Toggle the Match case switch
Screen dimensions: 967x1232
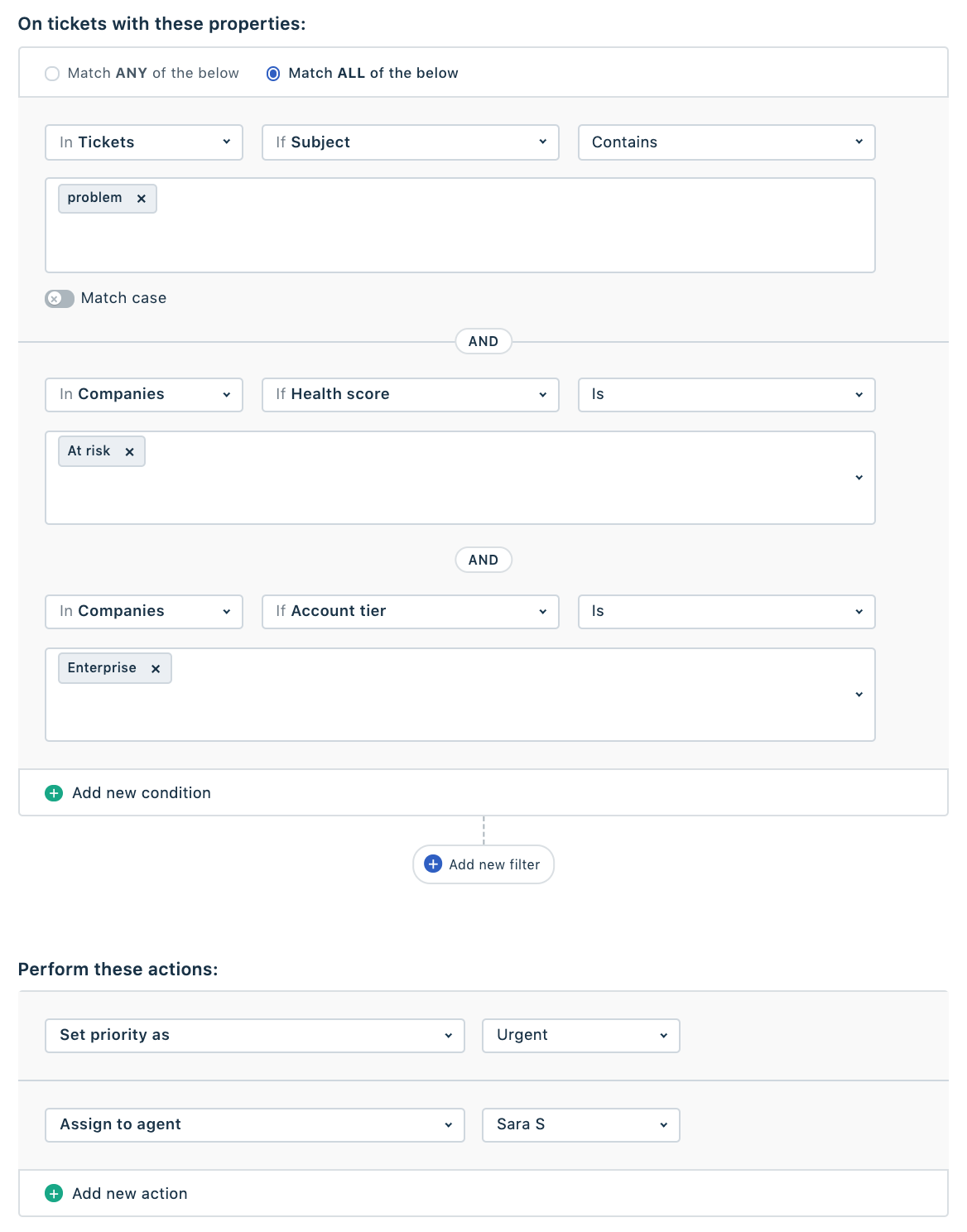[x=60, y=299]
